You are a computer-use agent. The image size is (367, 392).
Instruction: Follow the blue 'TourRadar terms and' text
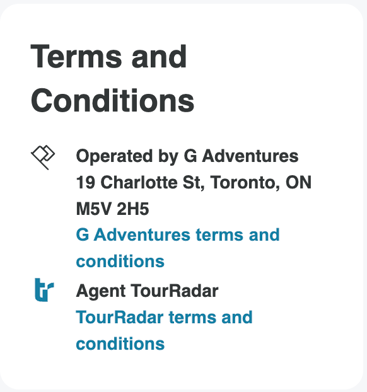[x=164, y=317]
